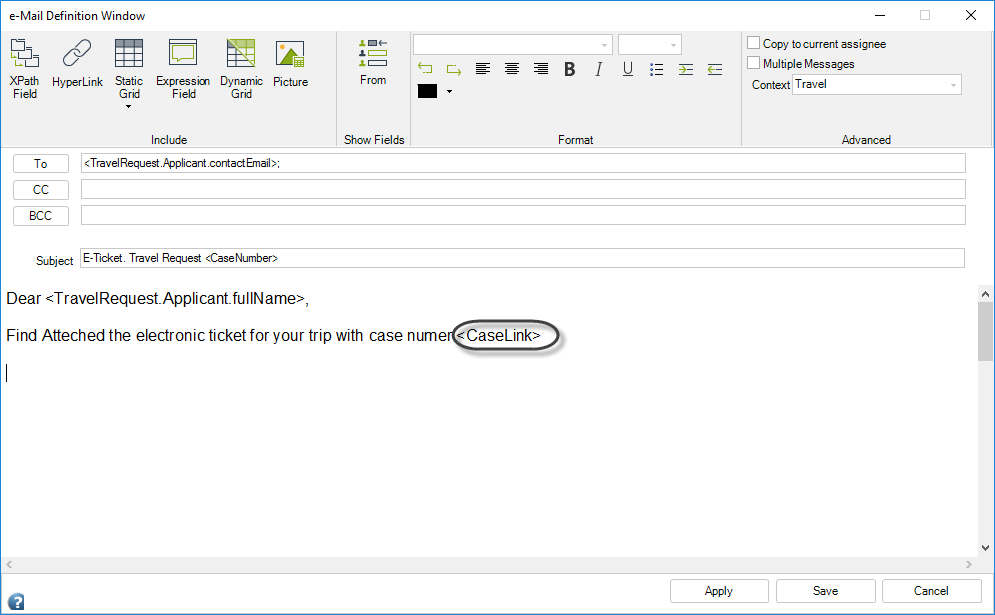Click the To recipients field
The image size is (995, 615).
coord(523,163)
